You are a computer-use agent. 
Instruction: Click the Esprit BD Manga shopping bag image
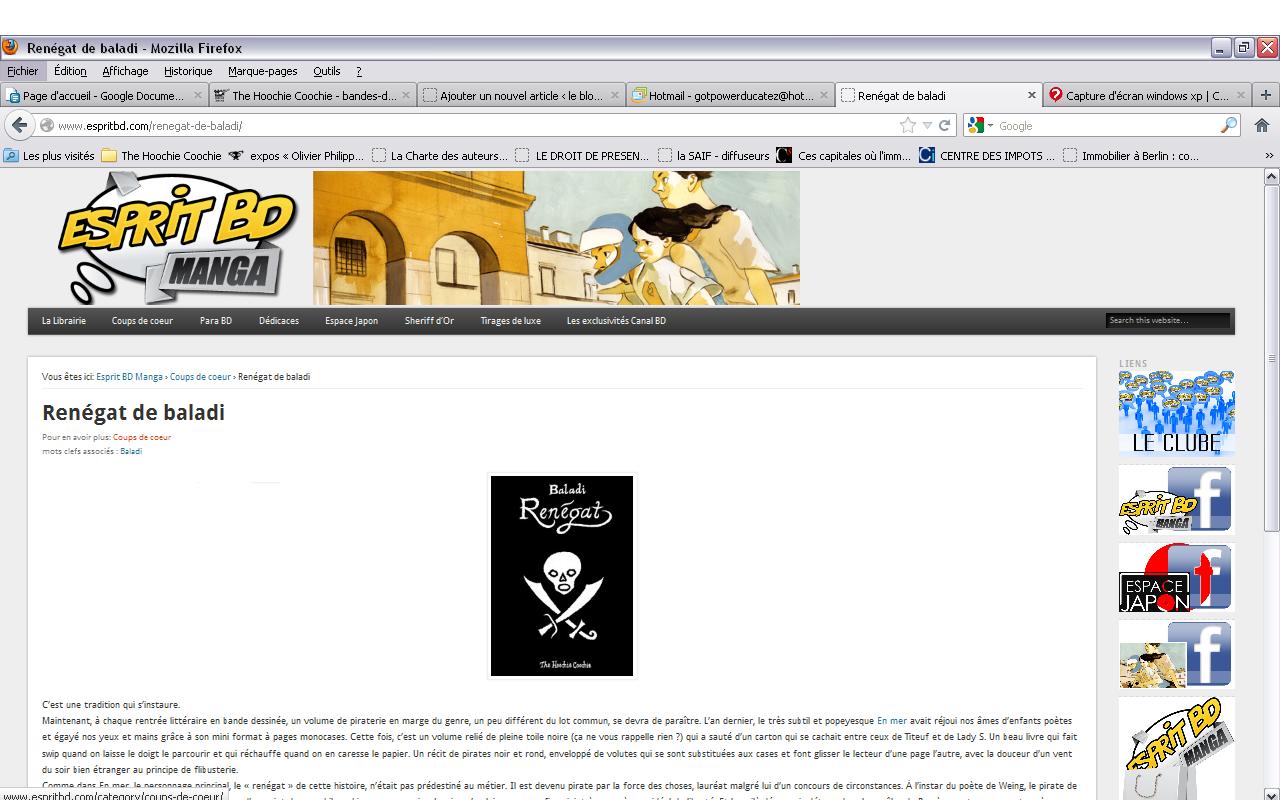pyautogui.click(x=1176, y=748)
